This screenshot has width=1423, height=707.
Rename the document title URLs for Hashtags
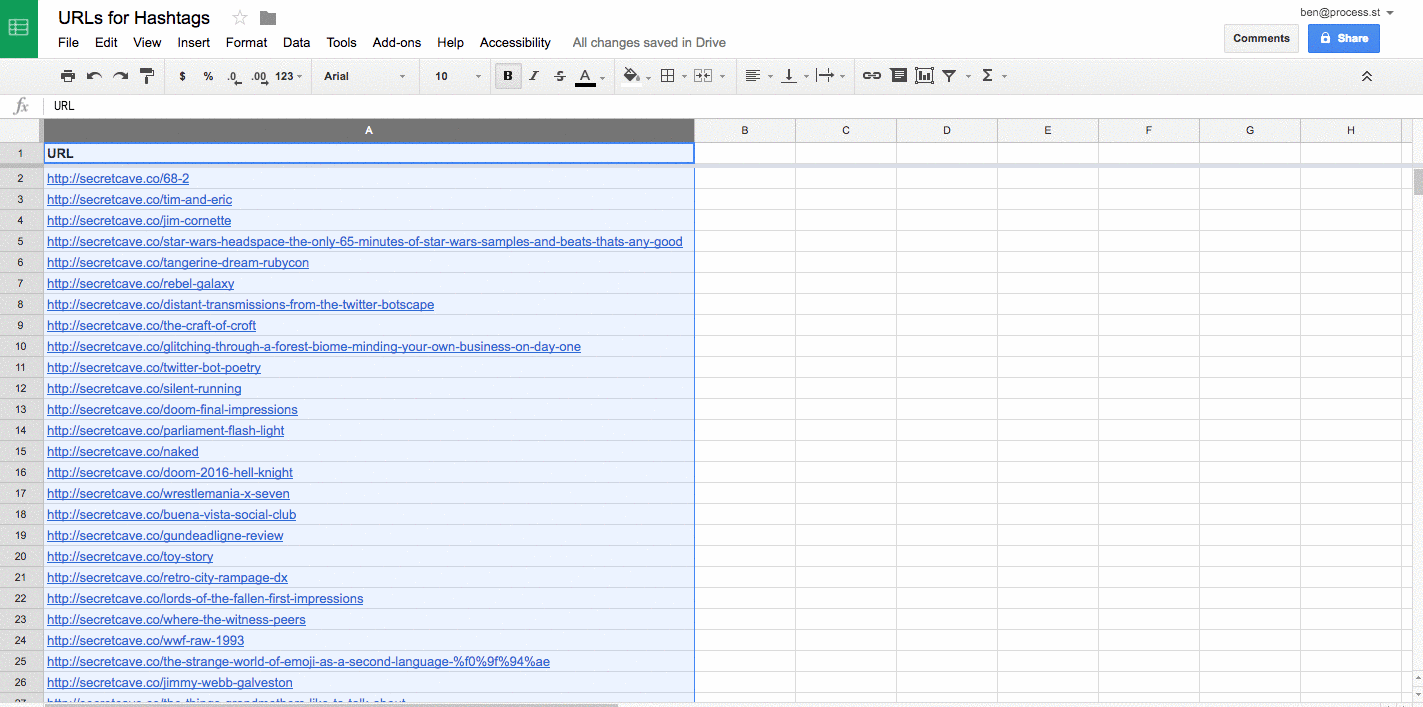(134, 17)
